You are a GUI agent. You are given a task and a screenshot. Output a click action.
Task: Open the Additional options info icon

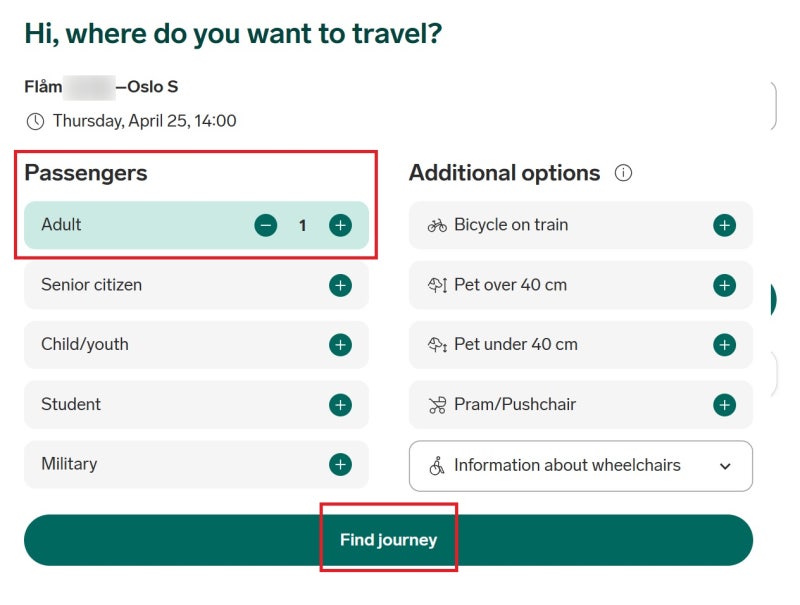(623, 173)
